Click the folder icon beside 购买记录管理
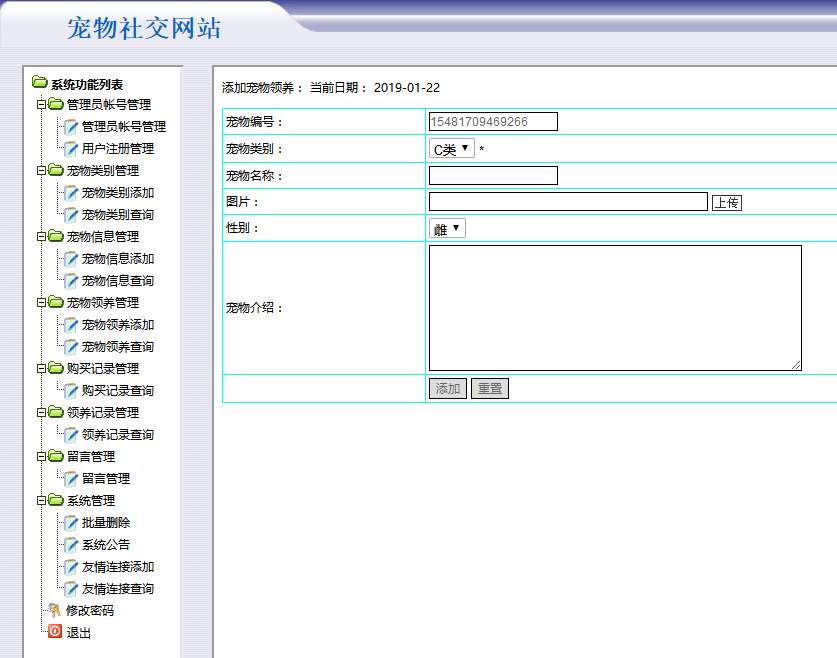The image size is (837, 658). pos(56,368)
